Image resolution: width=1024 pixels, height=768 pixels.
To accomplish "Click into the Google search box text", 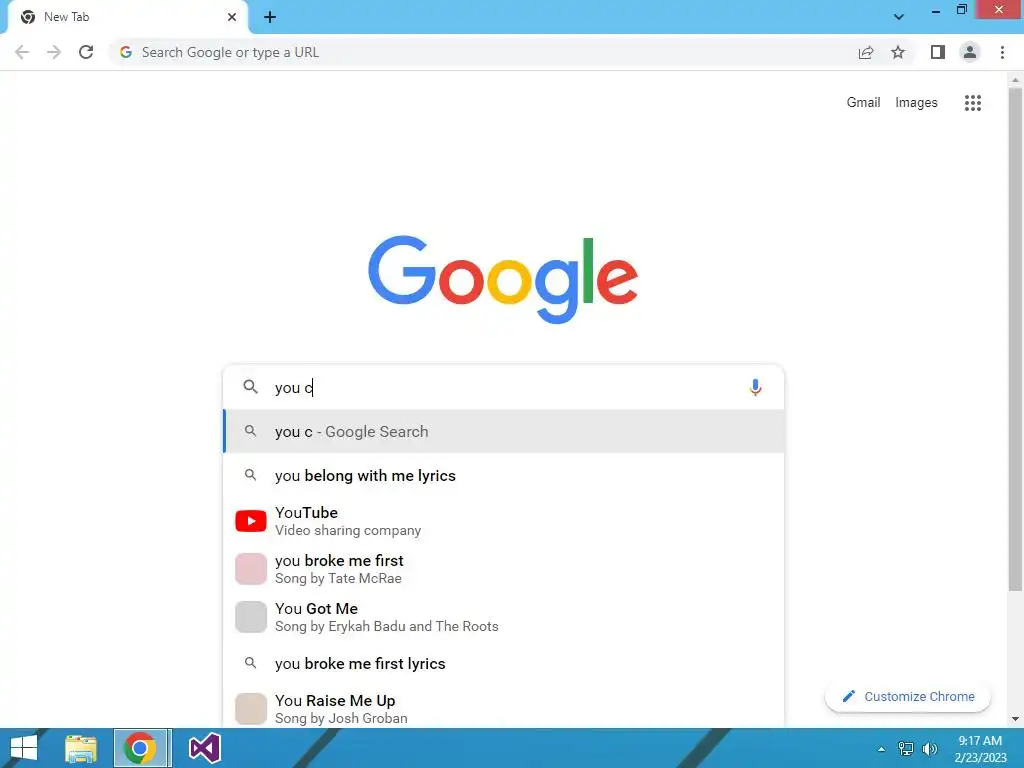I will (x=503, y=387).
